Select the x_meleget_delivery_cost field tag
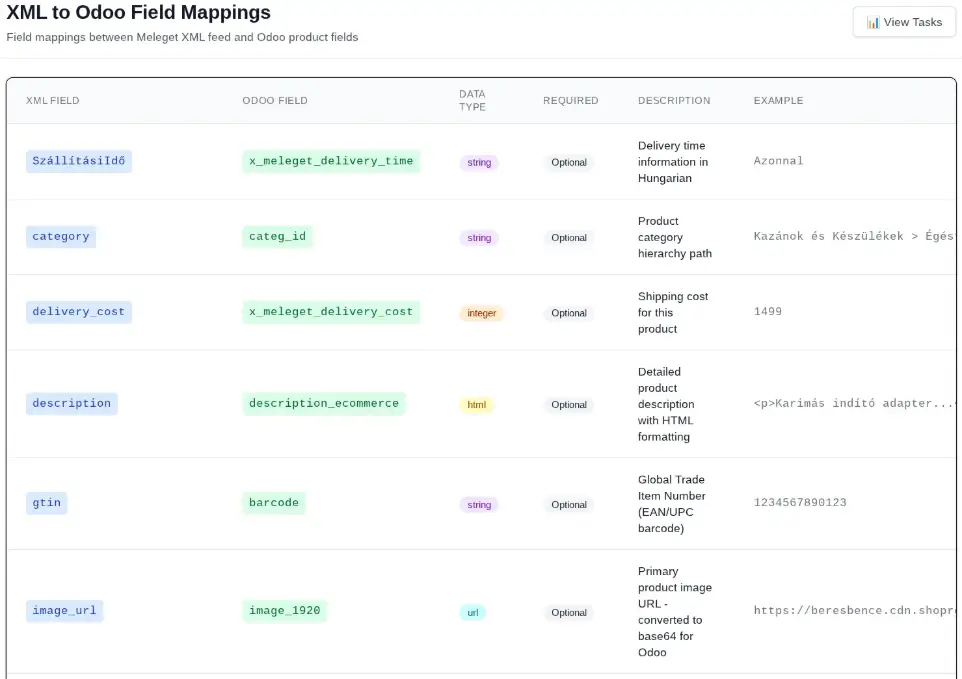 click(331, 312)
